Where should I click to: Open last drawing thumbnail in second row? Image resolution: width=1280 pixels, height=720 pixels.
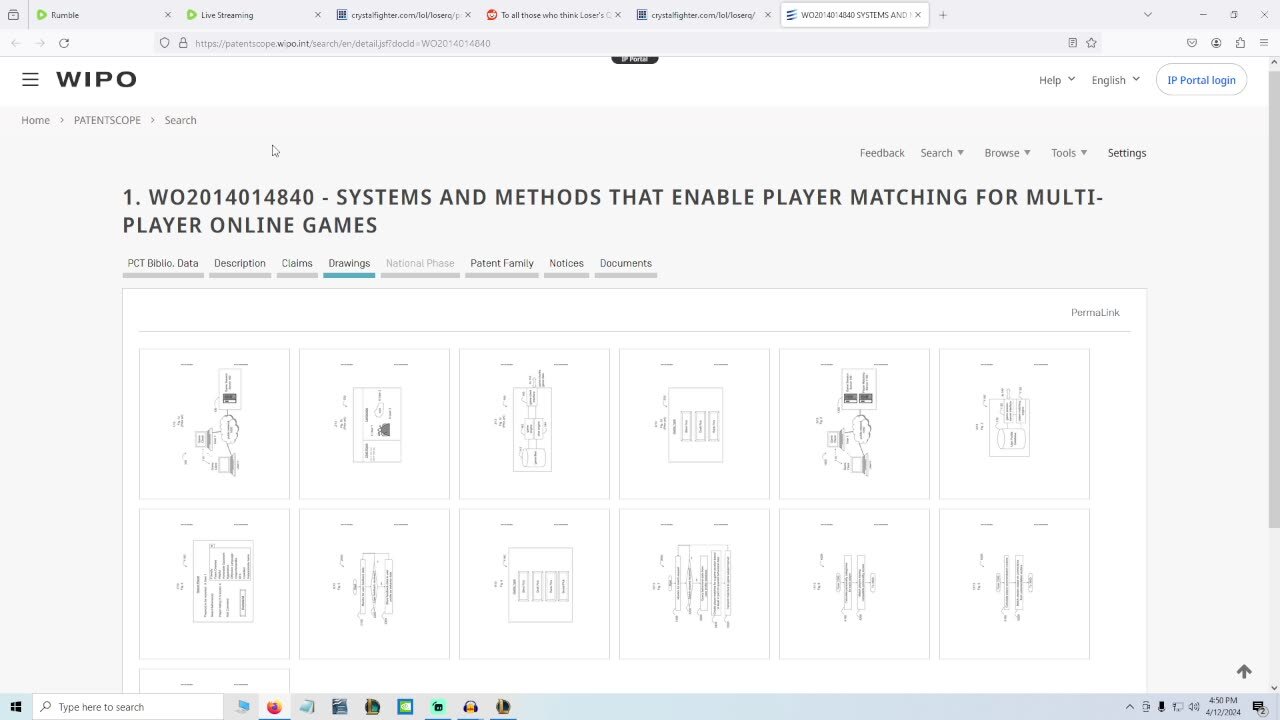[x=1014, y=584]
